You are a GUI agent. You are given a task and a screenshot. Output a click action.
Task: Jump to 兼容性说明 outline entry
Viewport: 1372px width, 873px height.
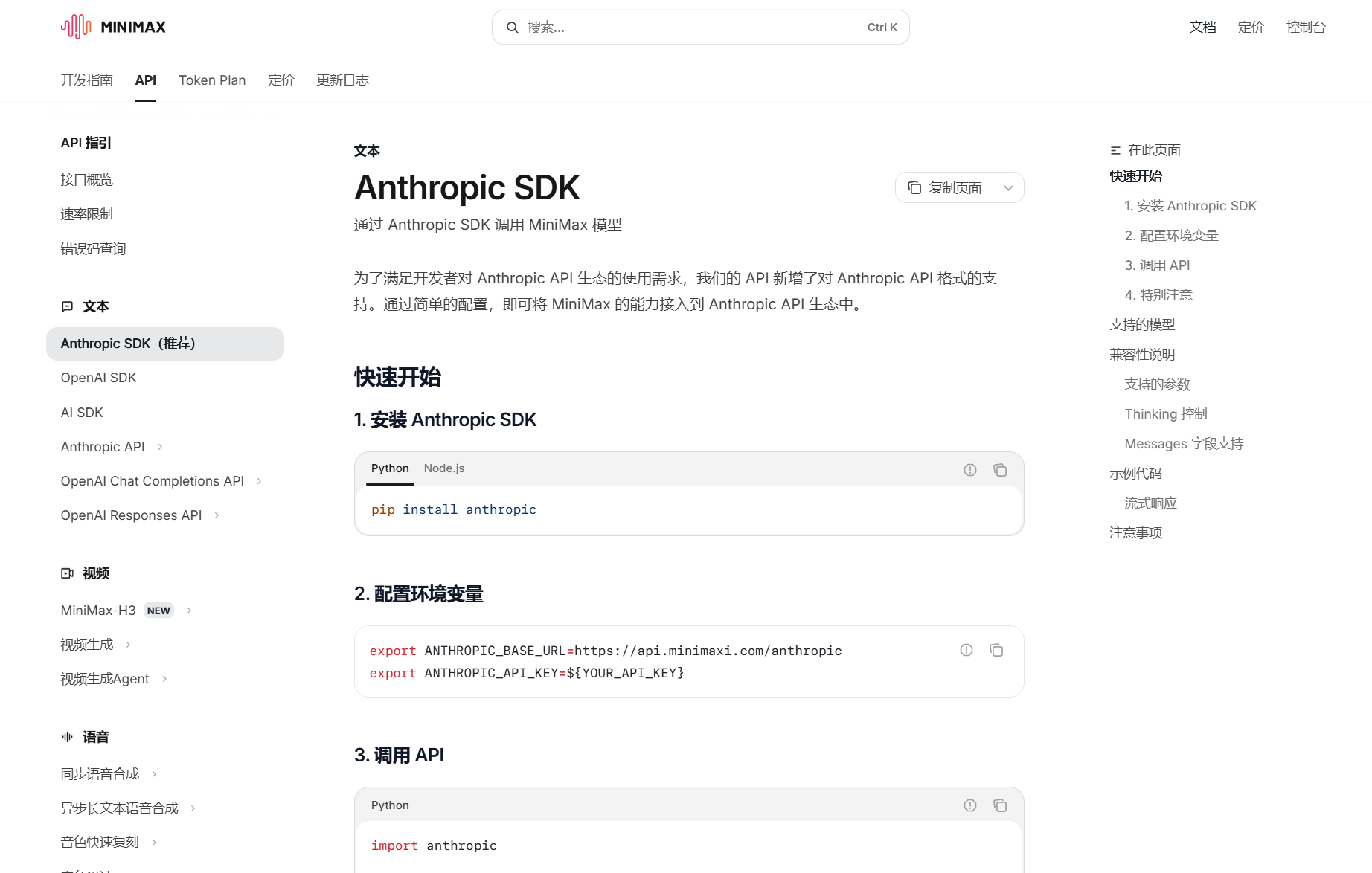(x=1143, y=355)
